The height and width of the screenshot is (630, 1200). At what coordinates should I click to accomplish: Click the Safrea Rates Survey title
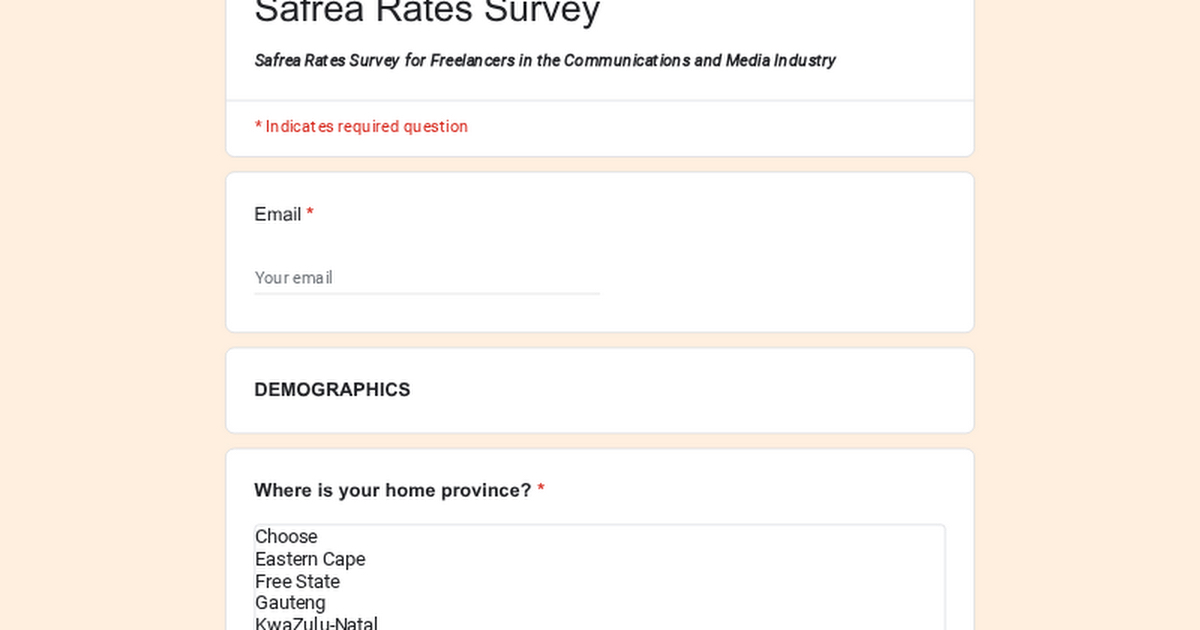click(427, 12)
